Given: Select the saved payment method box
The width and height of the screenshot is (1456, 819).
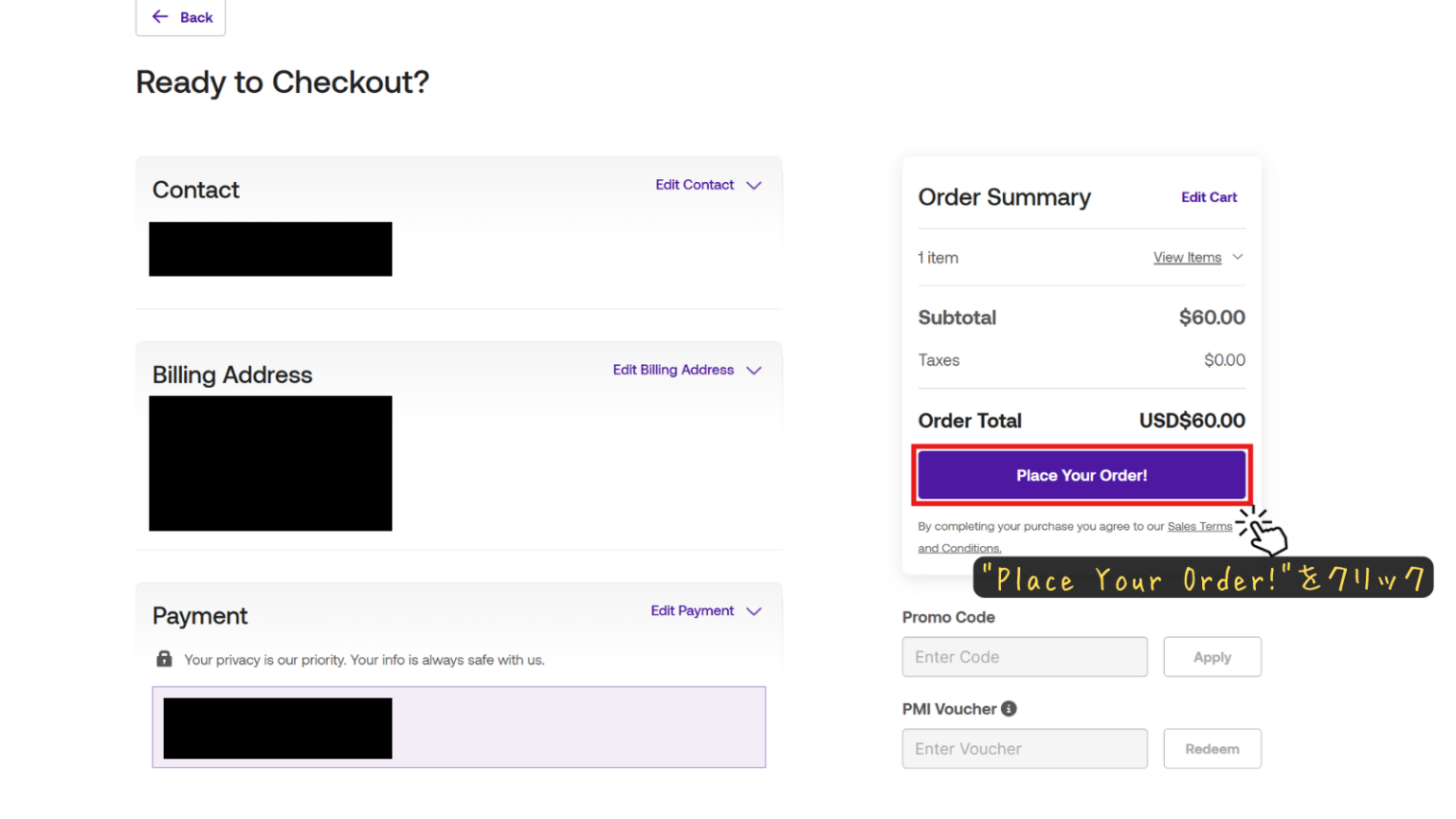Looking at the screenshot, I should point(569,727).
